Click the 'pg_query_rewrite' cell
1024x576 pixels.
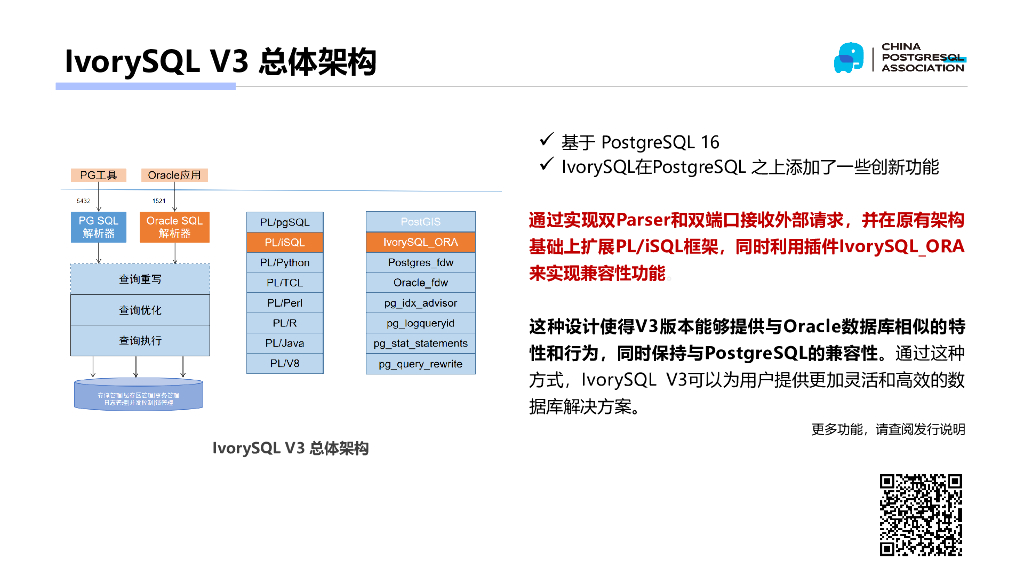click(x=421, y=364)
